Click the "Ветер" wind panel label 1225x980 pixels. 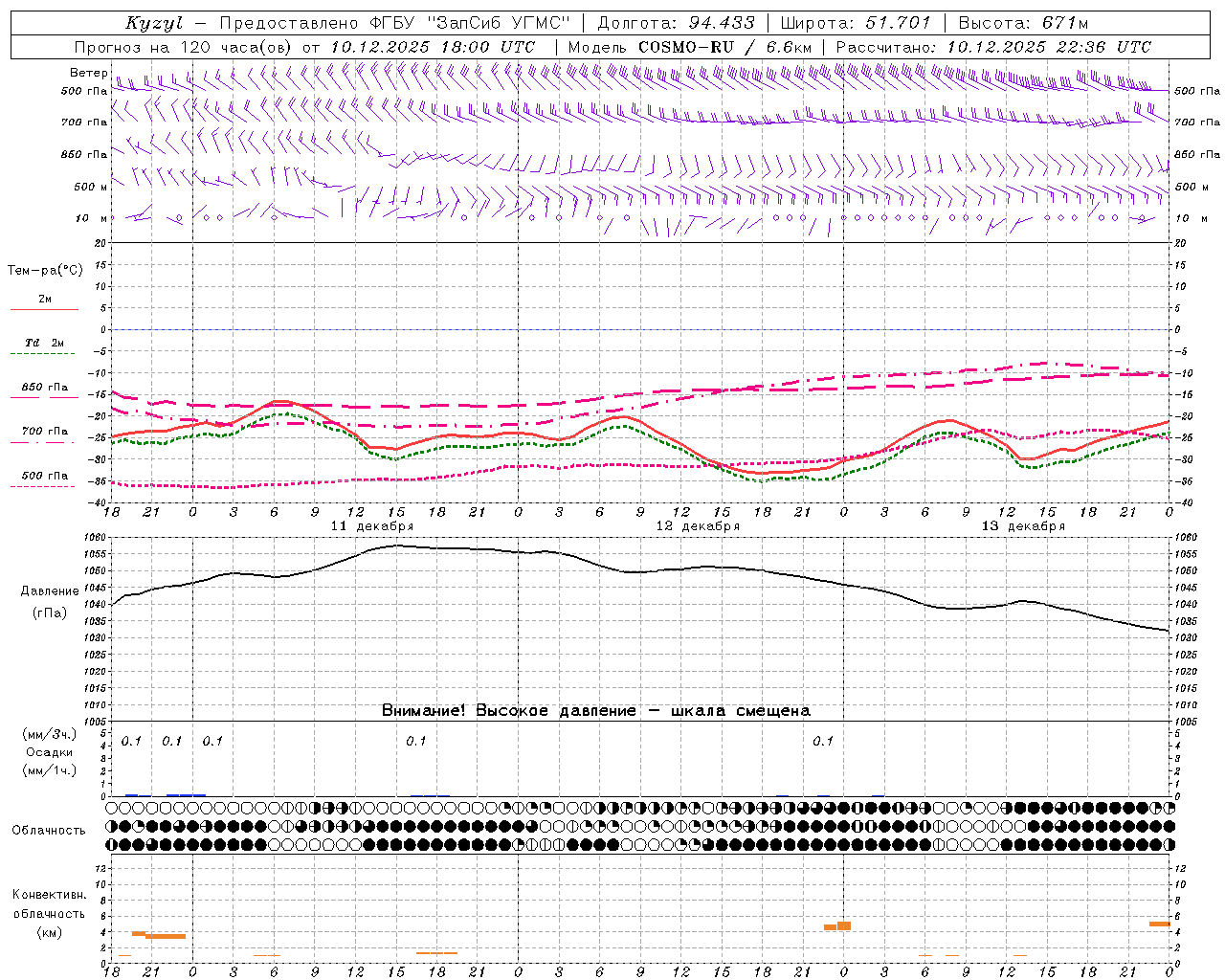tap(89, 73)
